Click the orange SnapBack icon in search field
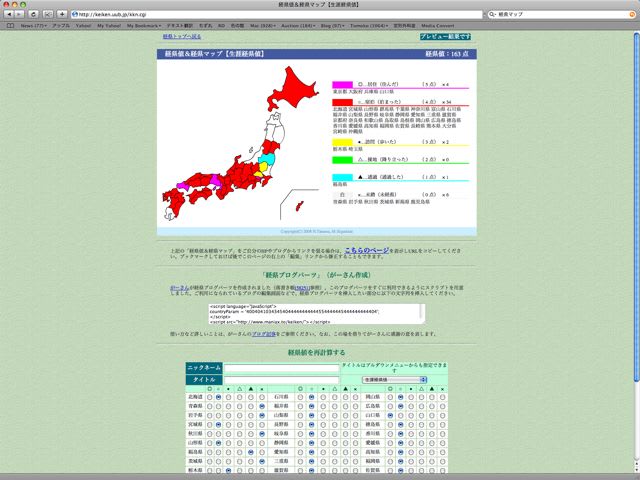The image size is (640, 480). tap(632, 14)
